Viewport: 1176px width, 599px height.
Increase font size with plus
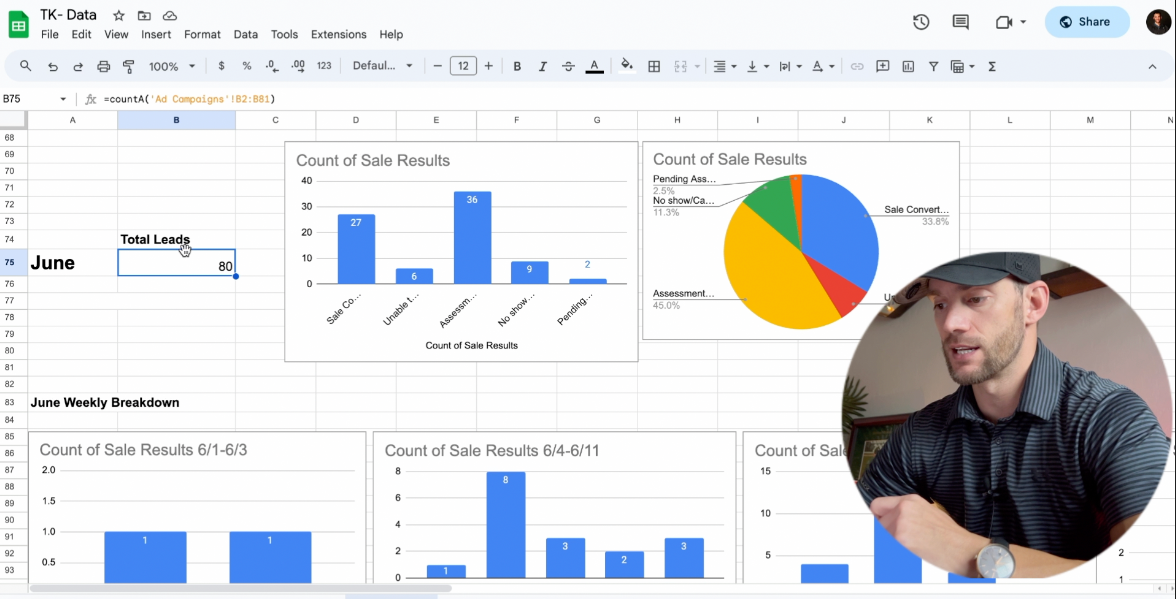(x=488, y=66)
